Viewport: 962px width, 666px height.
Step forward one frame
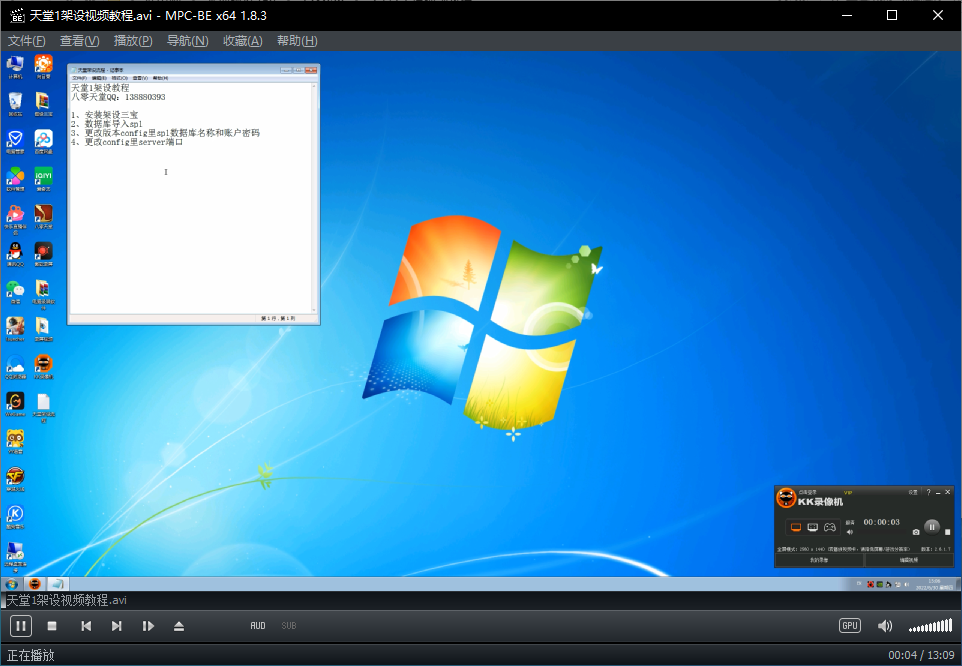click(x=148, y=626)
